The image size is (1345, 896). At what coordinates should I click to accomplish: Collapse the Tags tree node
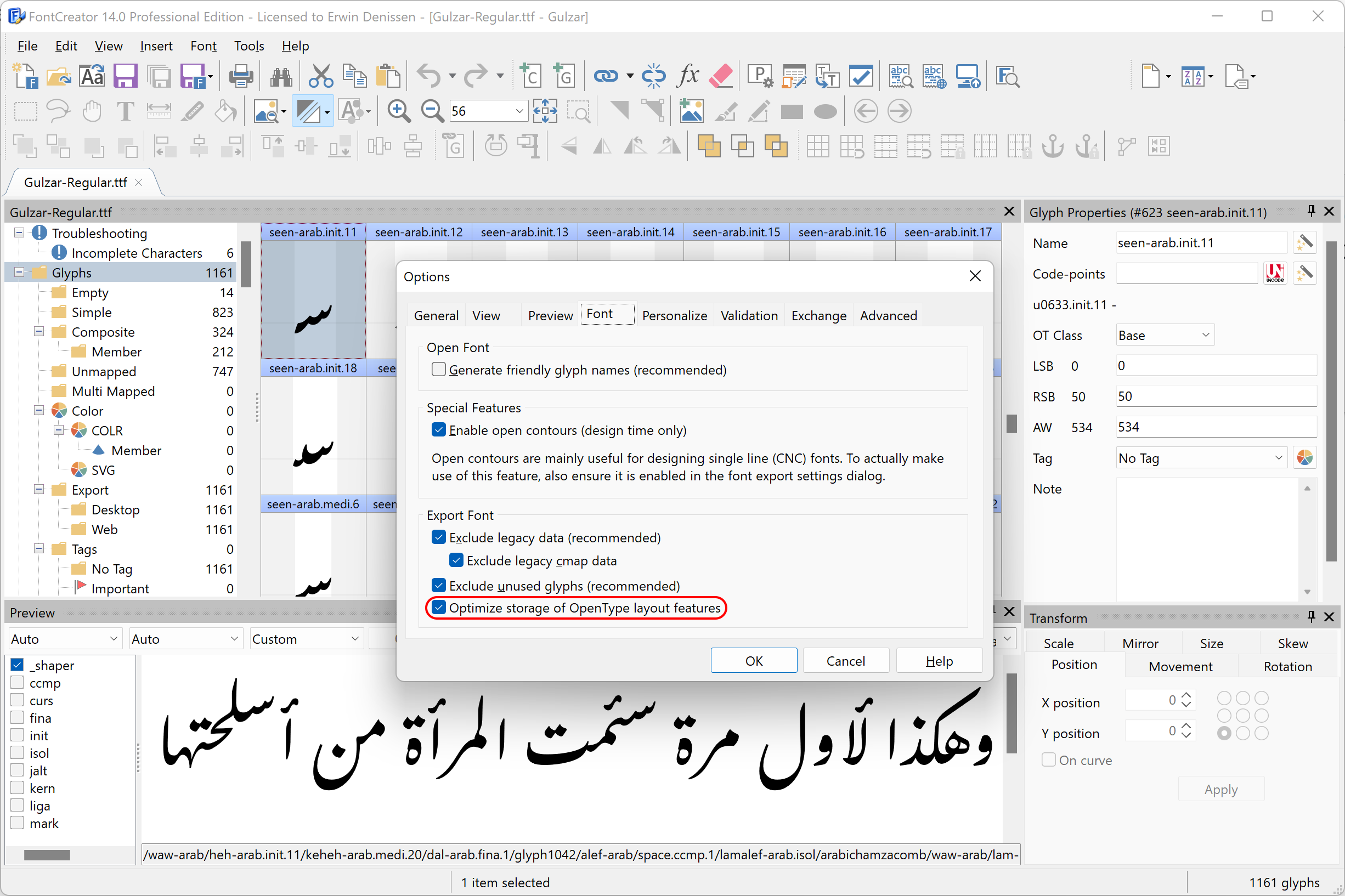pos(39,548)
